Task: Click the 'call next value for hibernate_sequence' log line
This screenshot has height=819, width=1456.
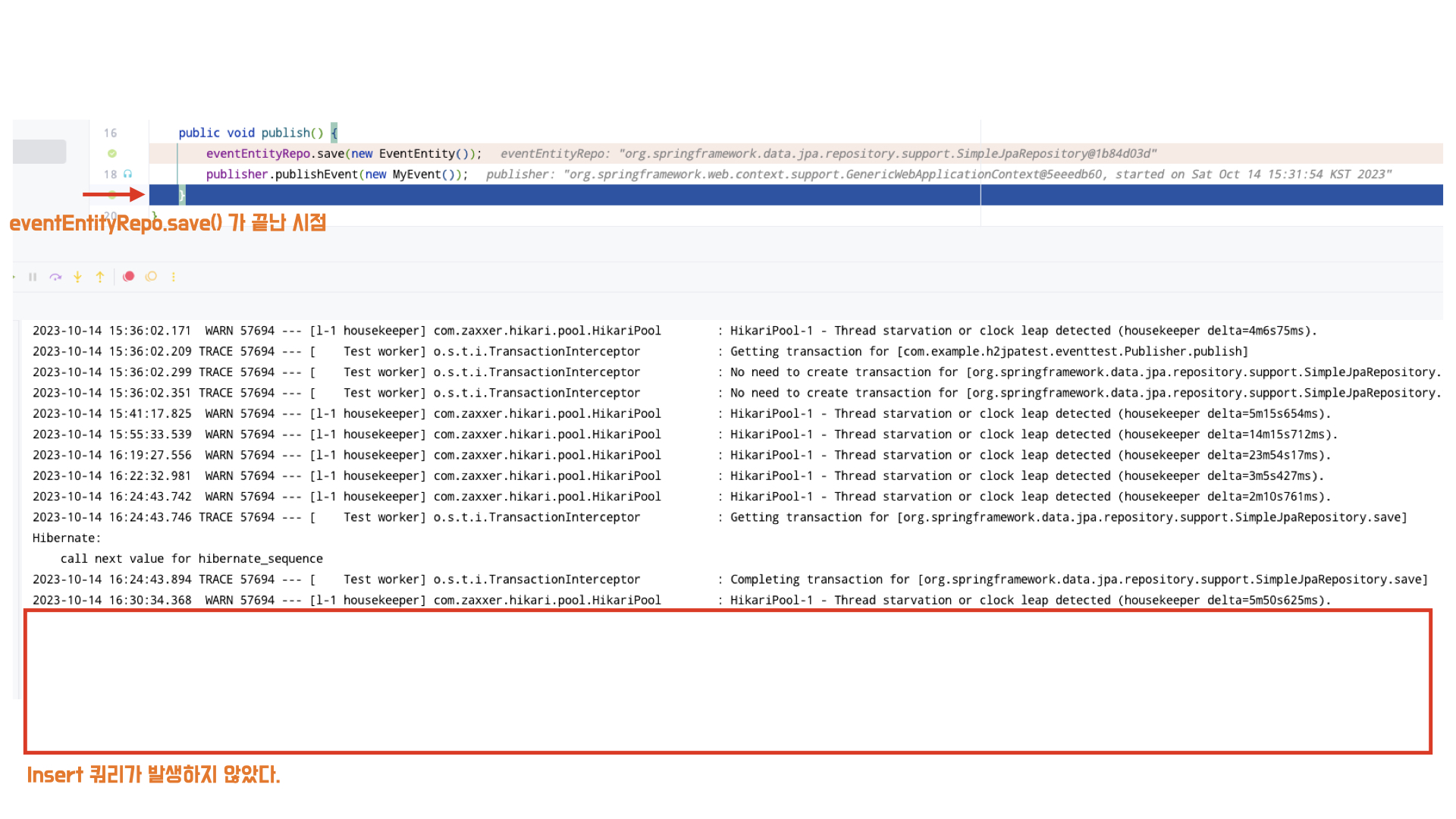Action: click(x=191, y=559)
